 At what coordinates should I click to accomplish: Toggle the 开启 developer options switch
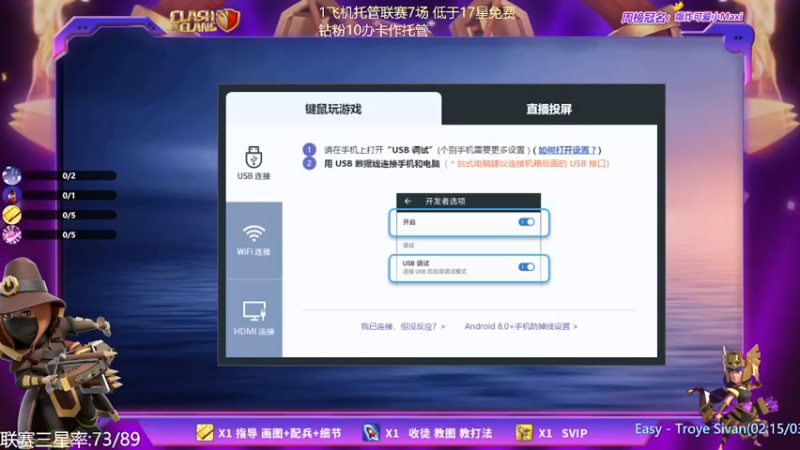click(526, 222)
